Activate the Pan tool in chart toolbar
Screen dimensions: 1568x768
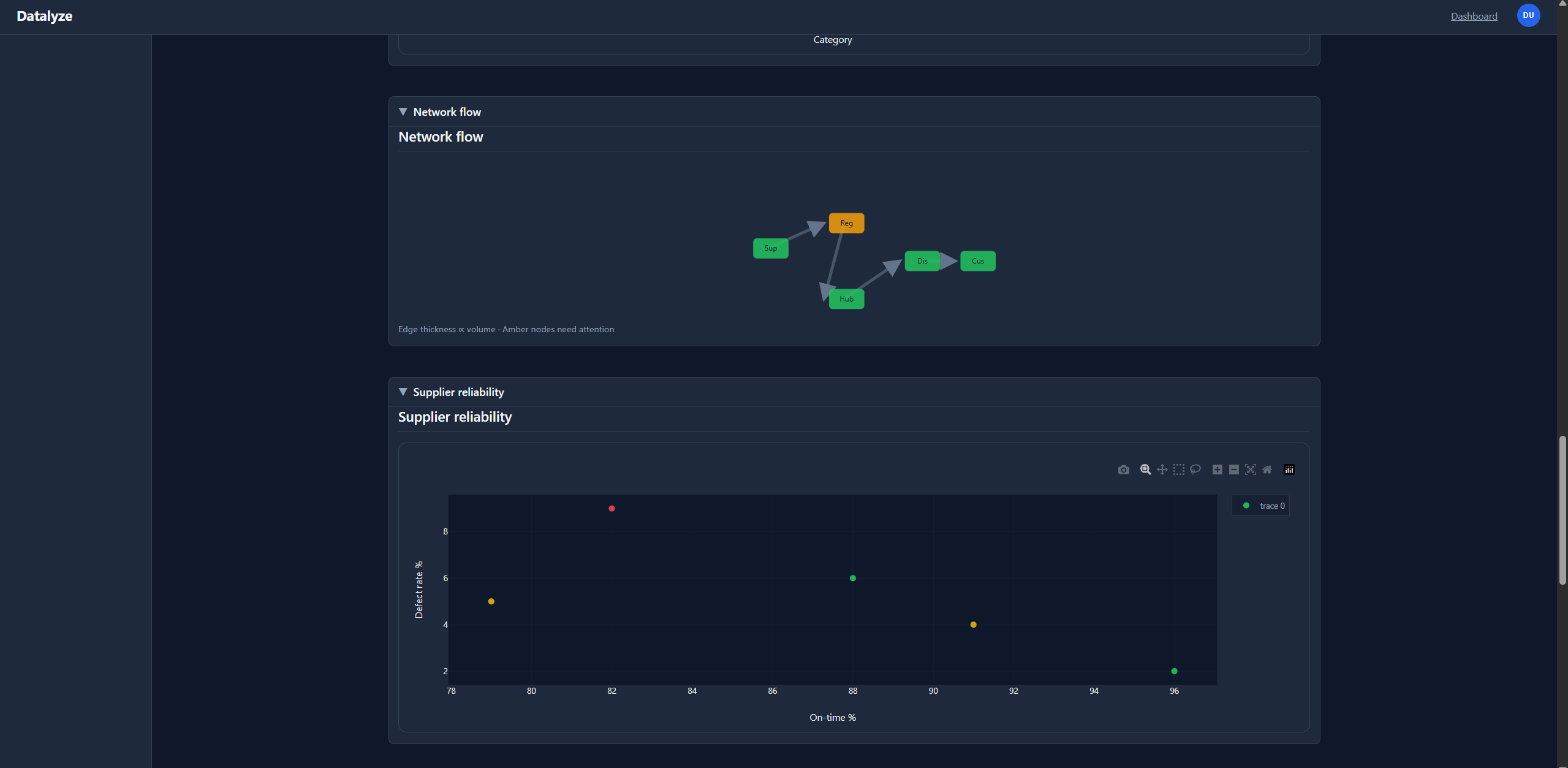click(x=1162, y=470)
